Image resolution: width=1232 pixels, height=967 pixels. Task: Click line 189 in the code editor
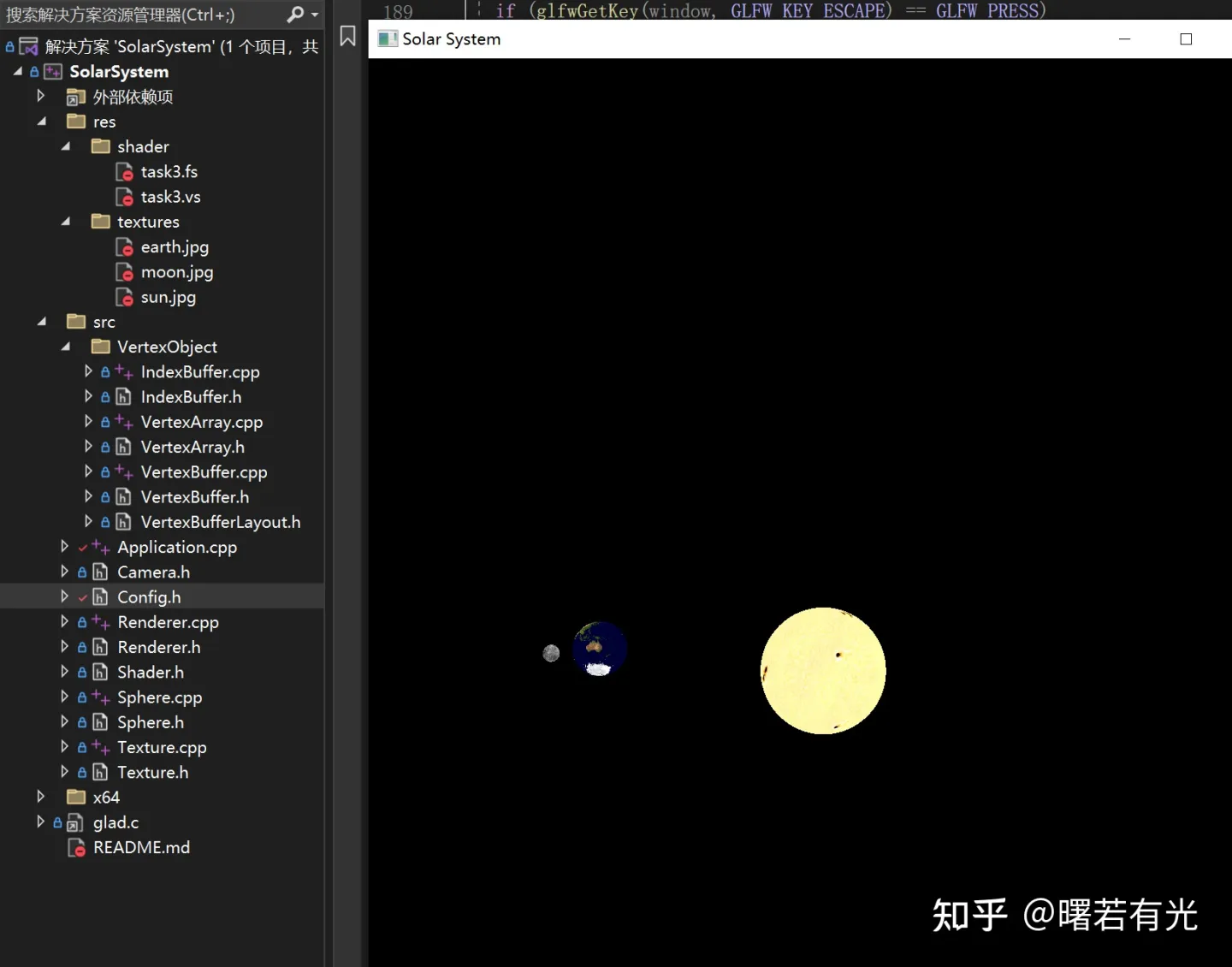click(x=398, y=11)
